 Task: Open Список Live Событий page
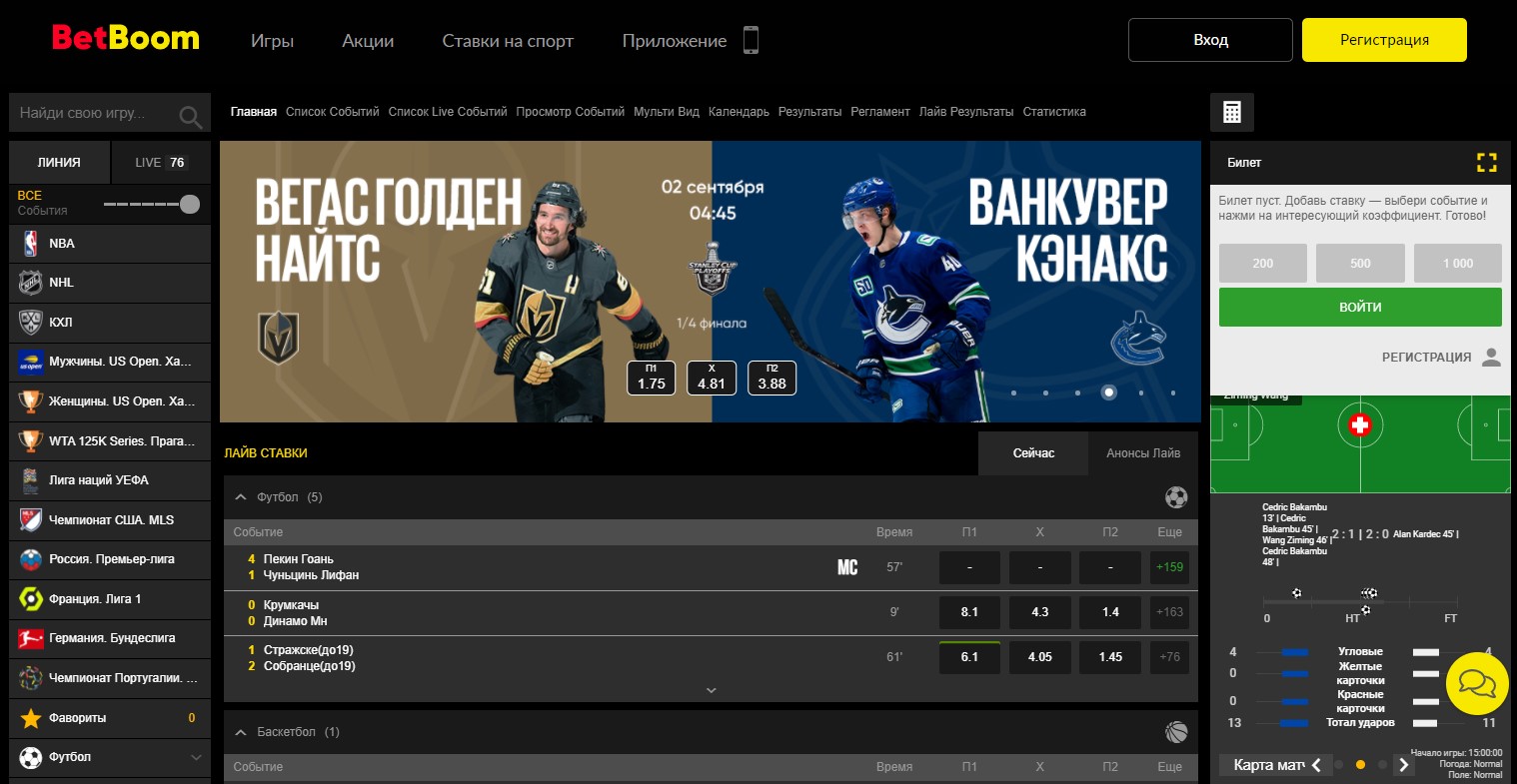pos(448,112)
